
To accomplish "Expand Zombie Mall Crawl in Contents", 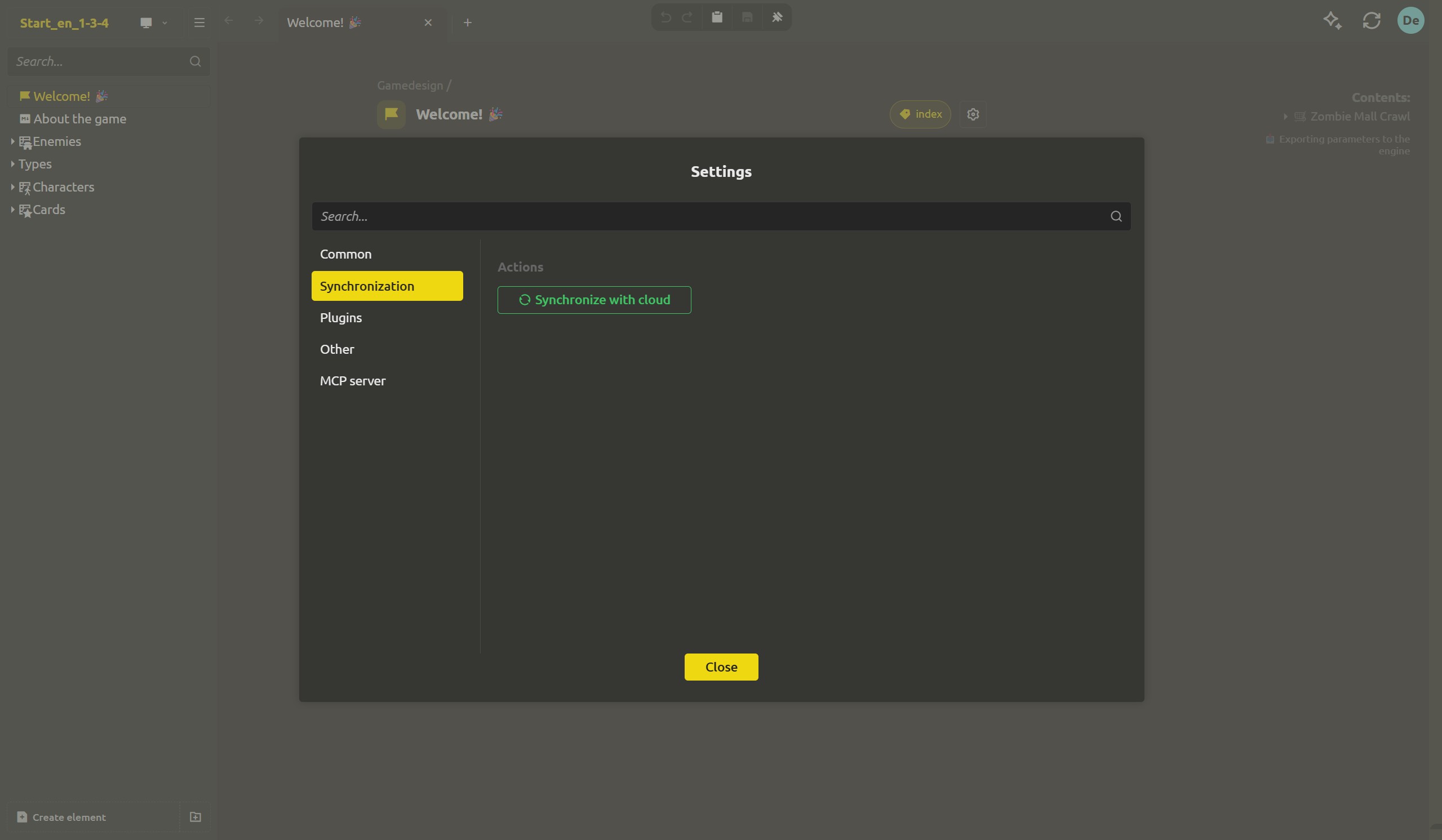I will click(1285, 116).
